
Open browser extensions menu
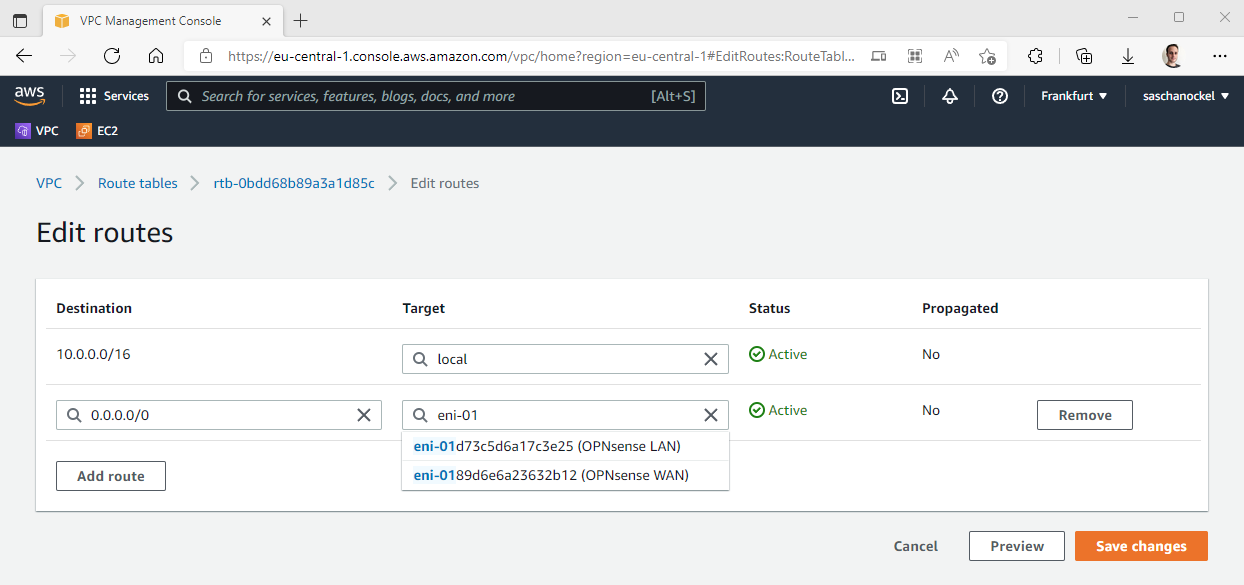[1036, 57]
